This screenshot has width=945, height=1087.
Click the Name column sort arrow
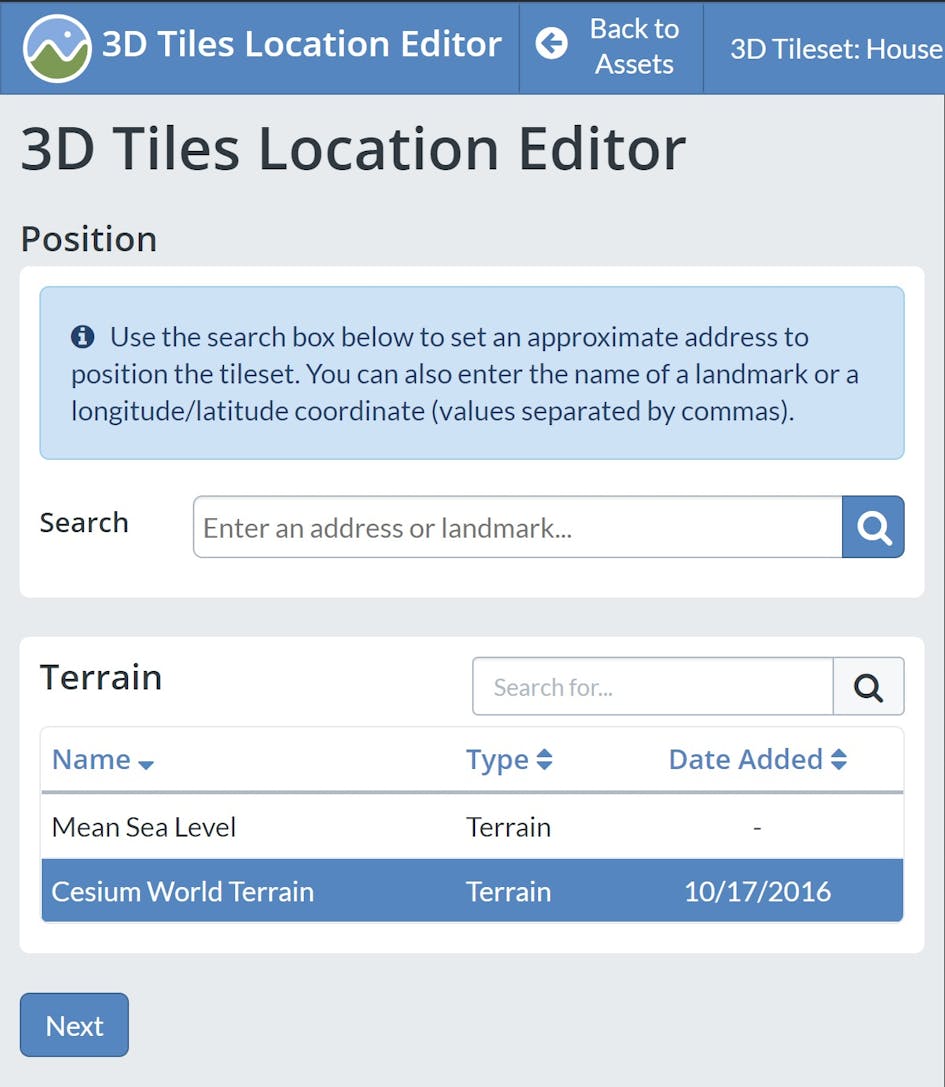point(143,764)
